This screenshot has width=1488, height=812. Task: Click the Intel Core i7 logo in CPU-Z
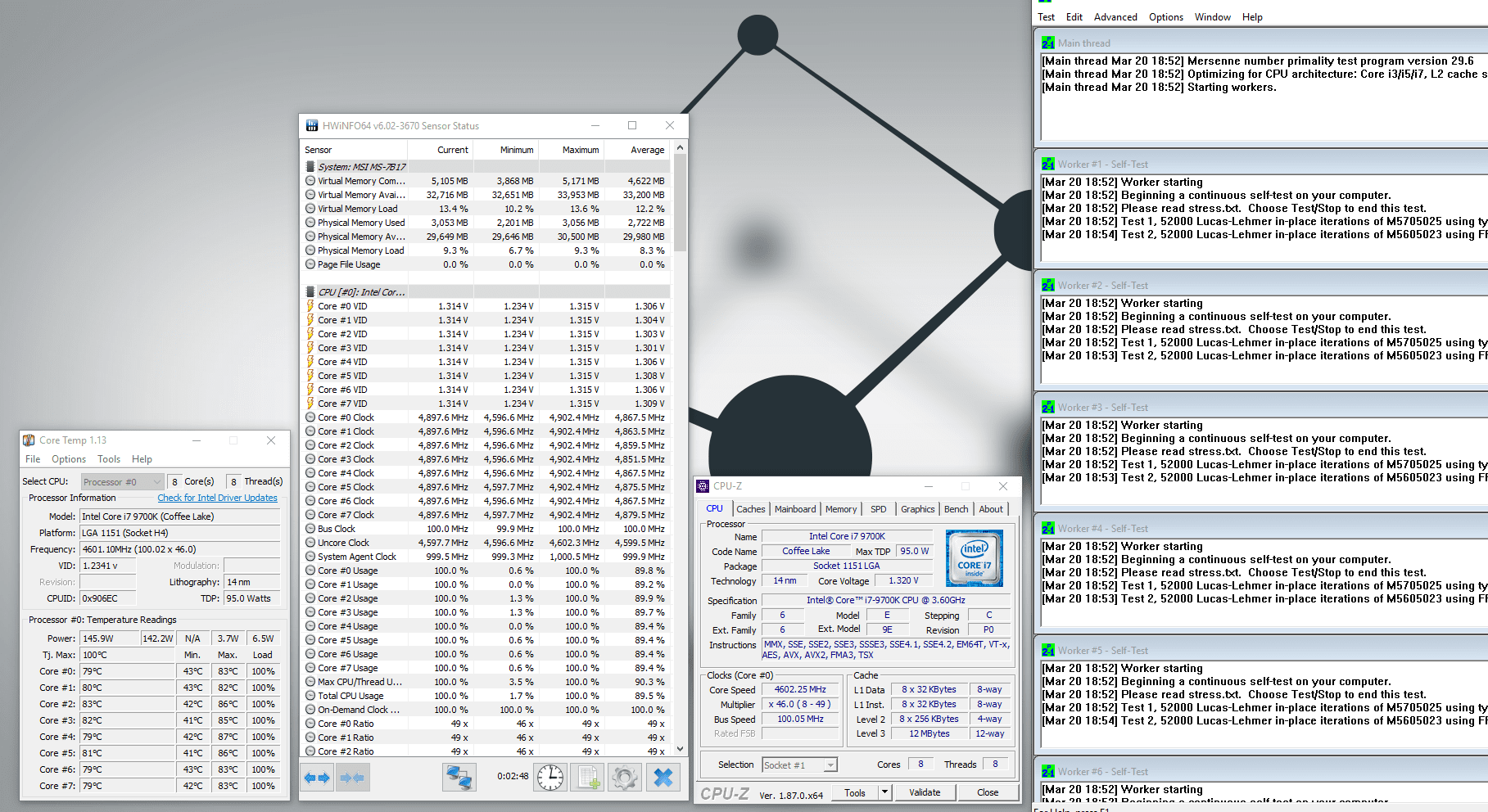point(974,558)
